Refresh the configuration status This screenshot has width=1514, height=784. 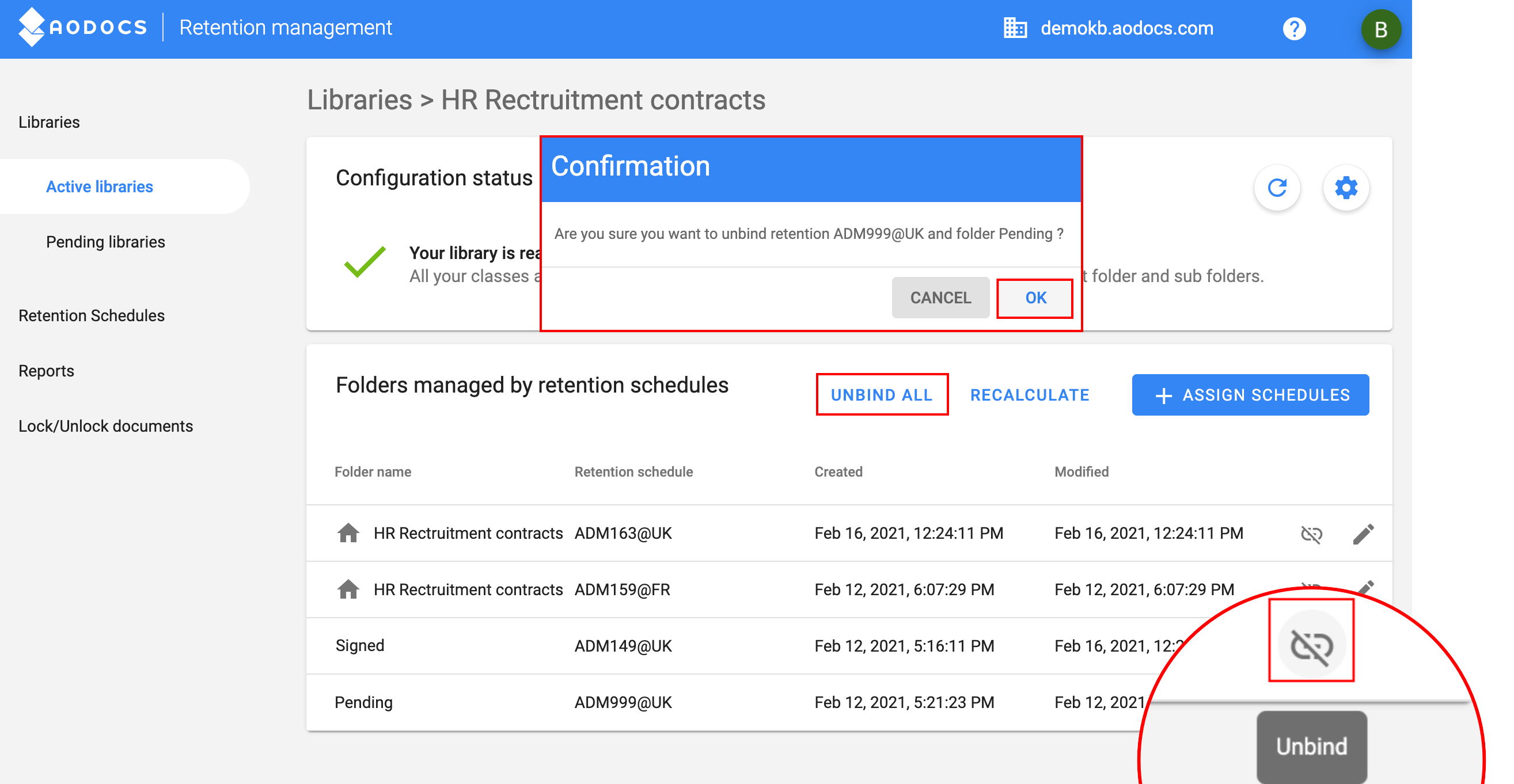[1277, 188]
